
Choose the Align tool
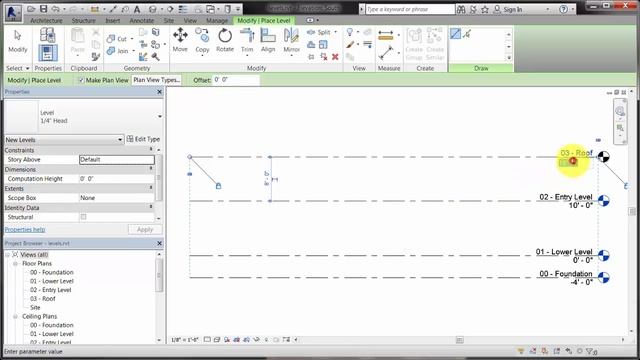(x=268, y=40)
